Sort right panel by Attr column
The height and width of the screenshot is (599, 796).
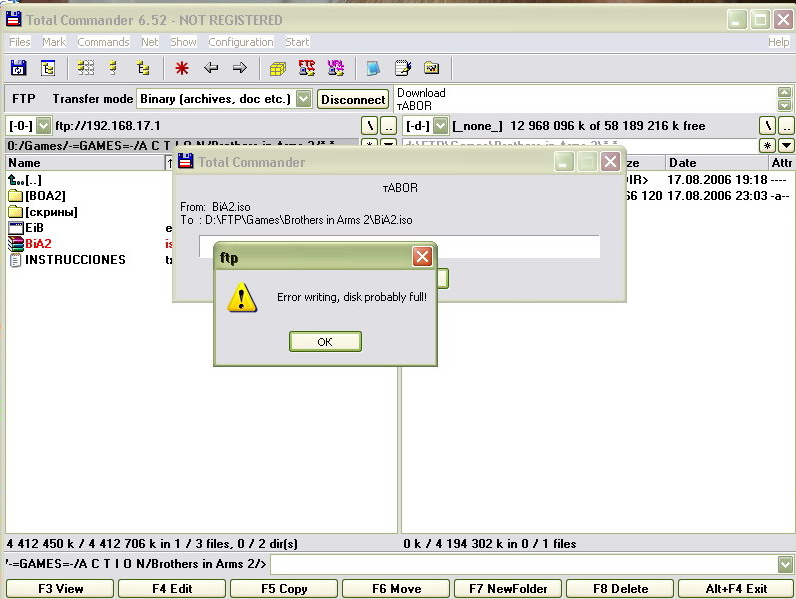tap(781, 163)
